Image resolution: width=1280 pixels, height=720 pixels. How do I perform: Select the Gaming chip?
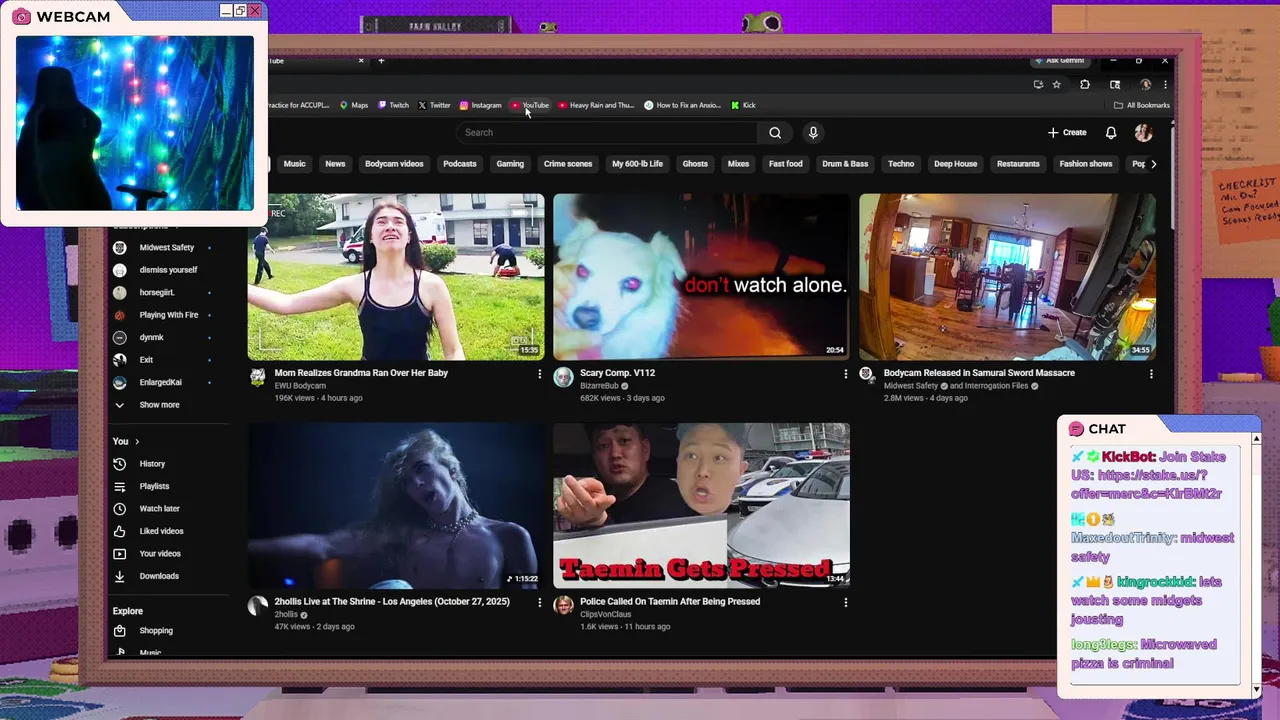coord(510,164)
